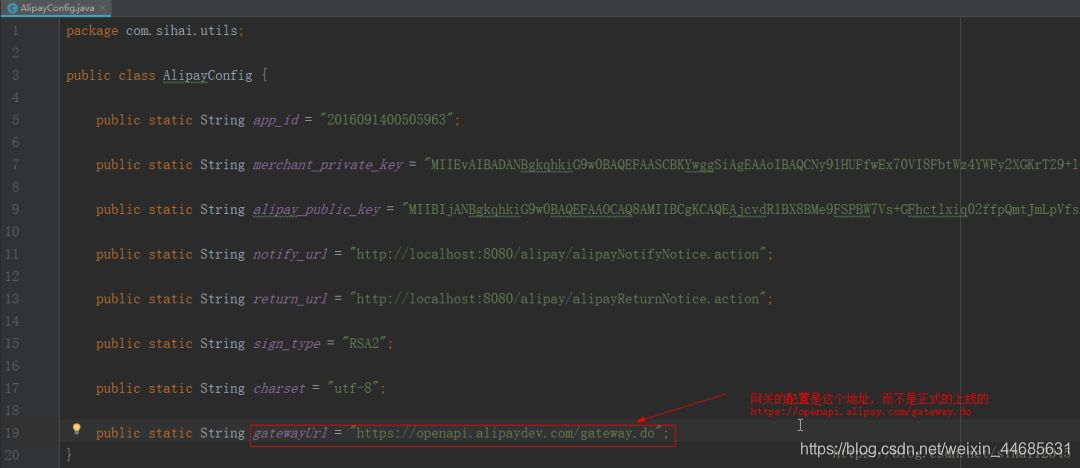Click the MIIEvAIBADANBgkqhkiG9w0 private key string
Viewport: 1080px width, 468px height.
752,165
